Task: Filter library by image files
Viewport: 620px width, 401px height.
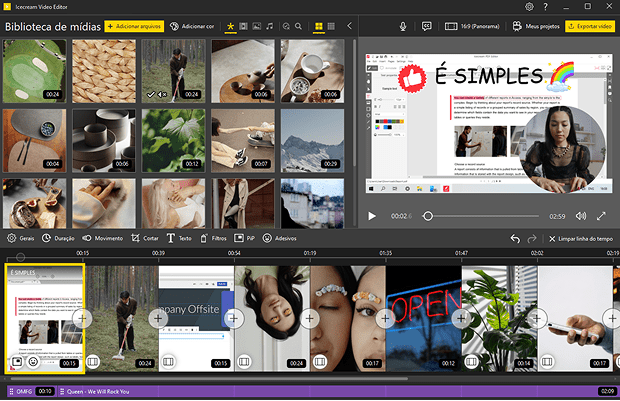Action: (257, 26)
